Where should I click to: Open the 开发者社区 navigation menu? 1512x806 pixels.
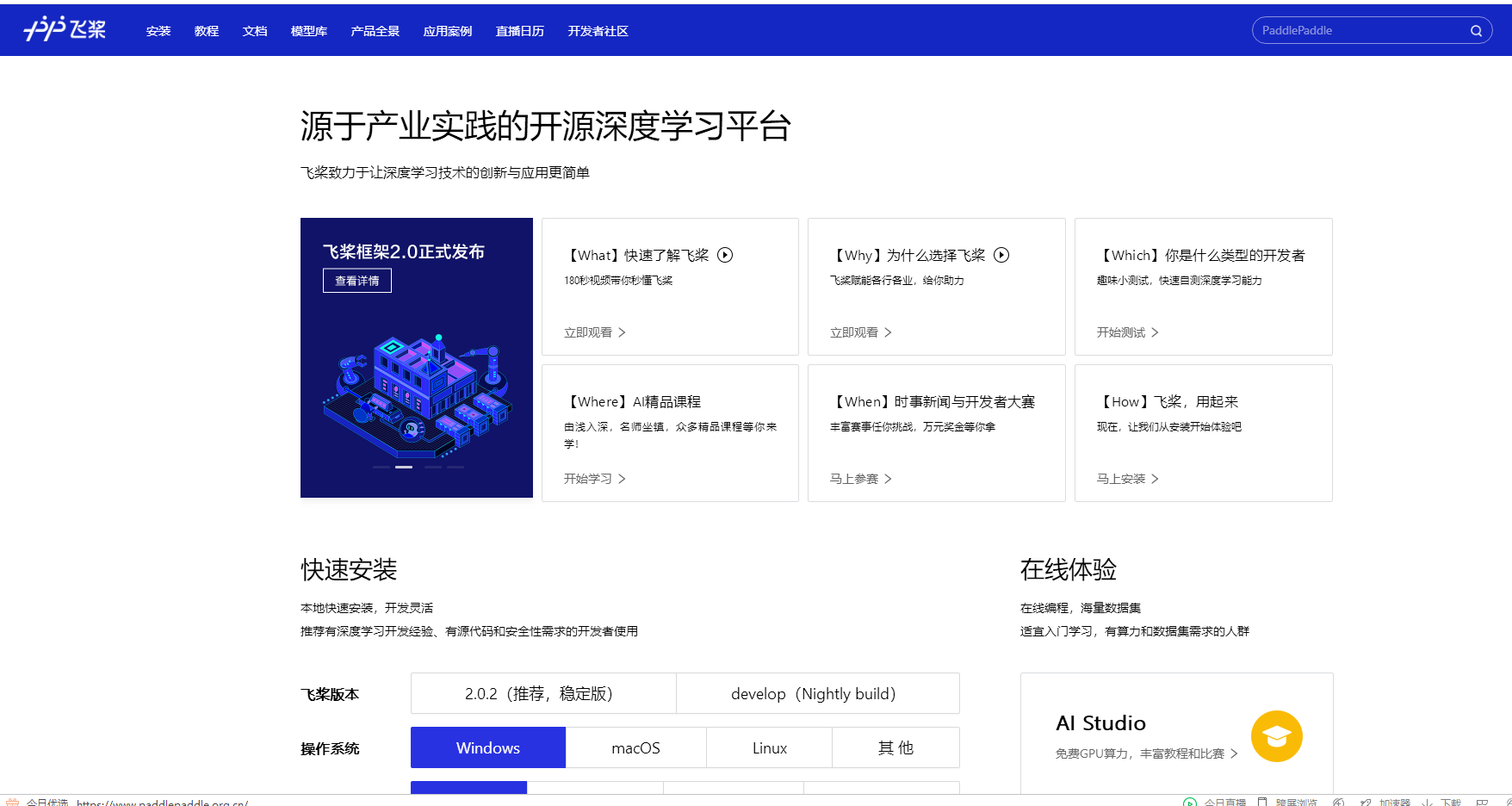coord(598,30)
